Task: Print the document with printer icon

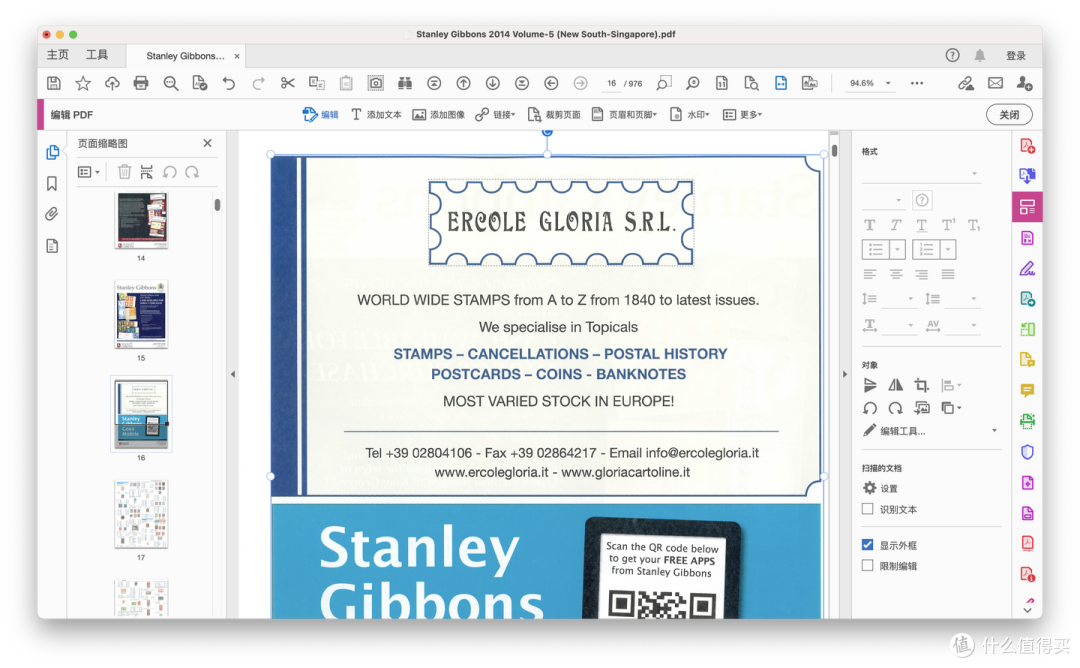Action: point(141,83)
